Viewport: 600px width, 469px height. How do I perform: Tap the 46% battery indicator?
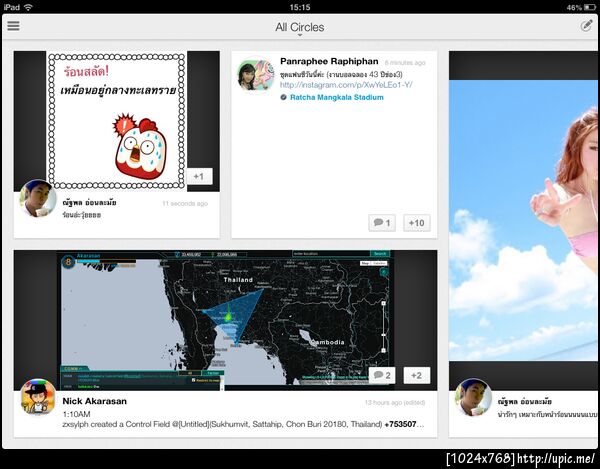[x=580, y=7]
